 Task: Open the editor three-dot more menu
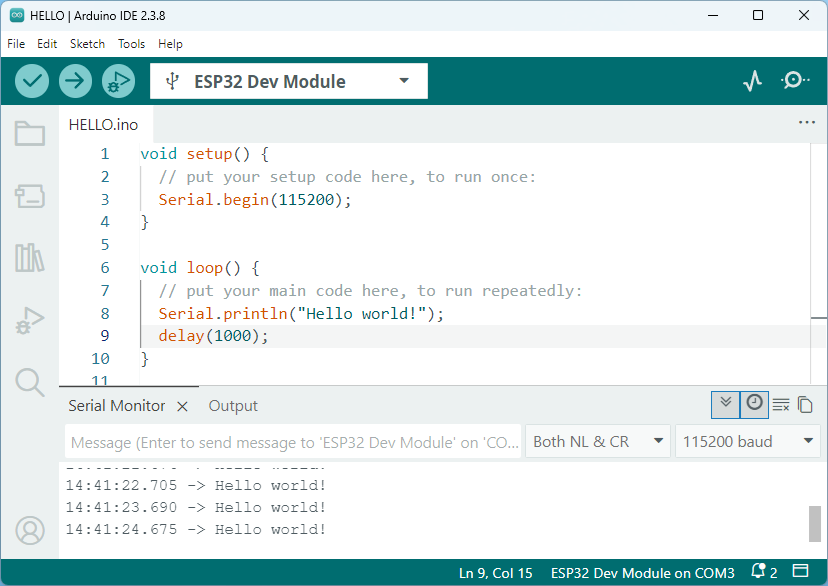806,122
